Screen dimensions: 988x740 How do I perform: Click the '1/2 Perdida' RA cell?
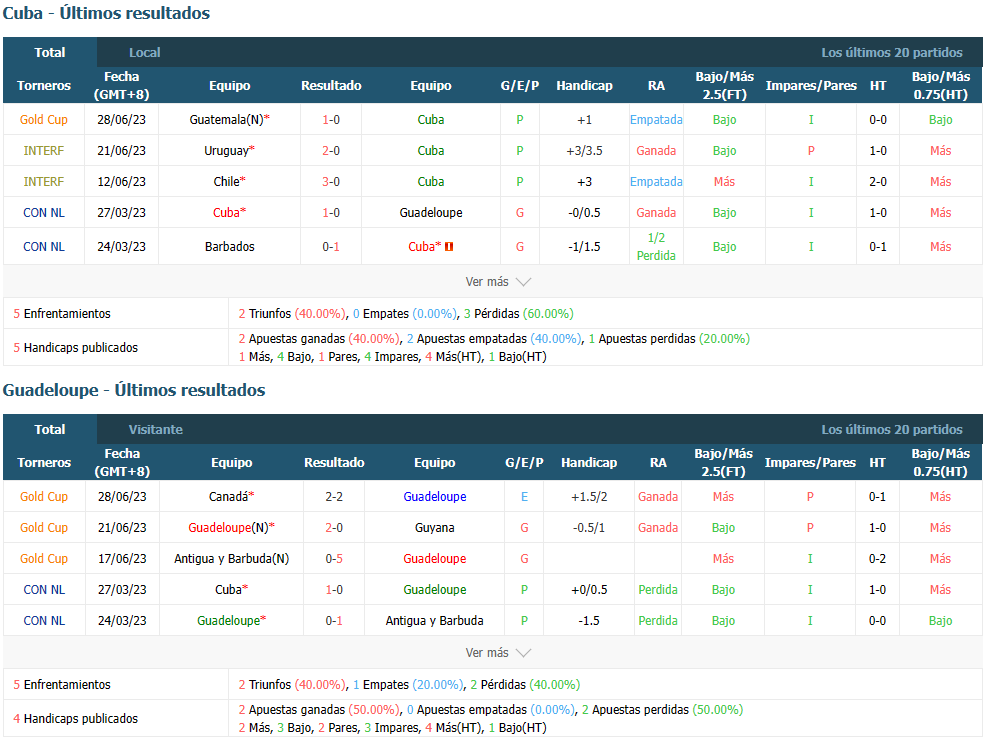click(656, 246)
